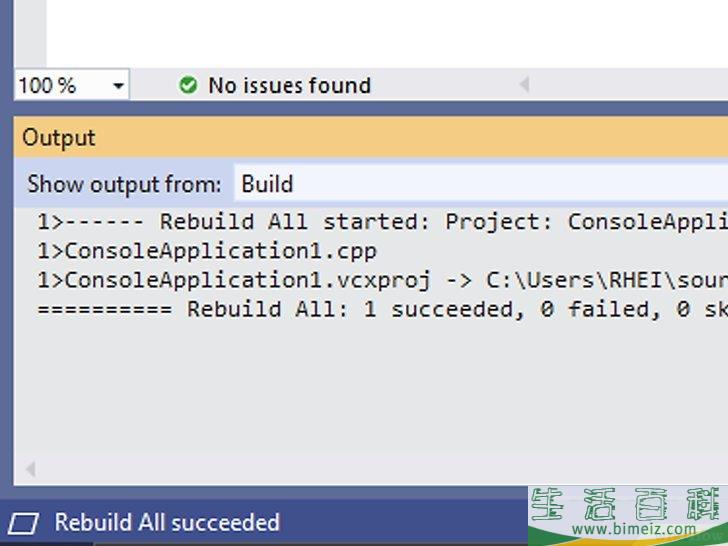Image resolution: width=728 pixels, height=546 pixels.
Task: Click the Show output from label
Action: [124, 184]
